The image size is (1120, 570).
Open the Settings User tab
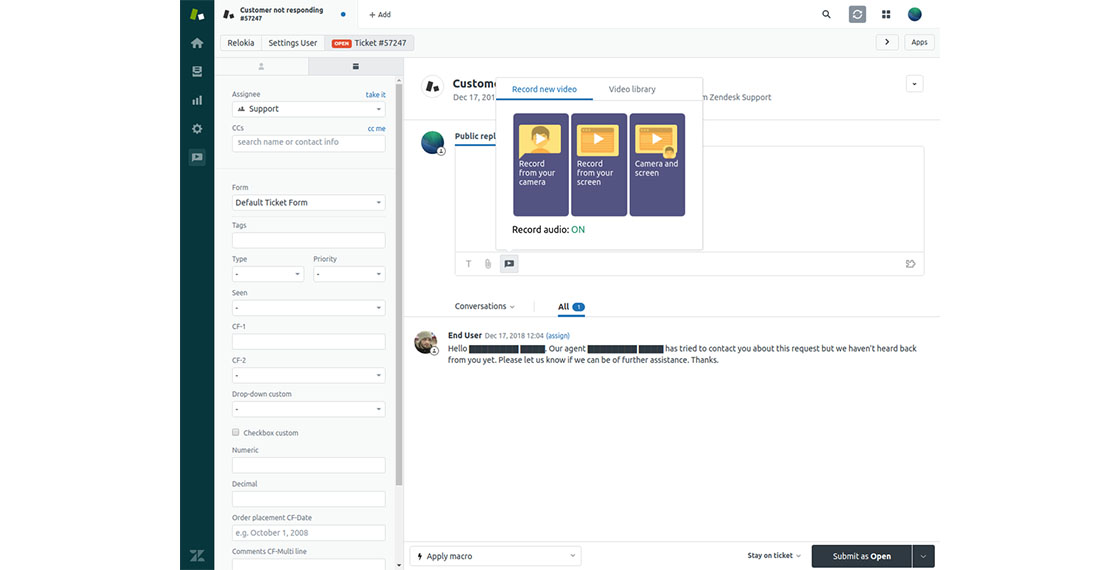pos(293,43)
